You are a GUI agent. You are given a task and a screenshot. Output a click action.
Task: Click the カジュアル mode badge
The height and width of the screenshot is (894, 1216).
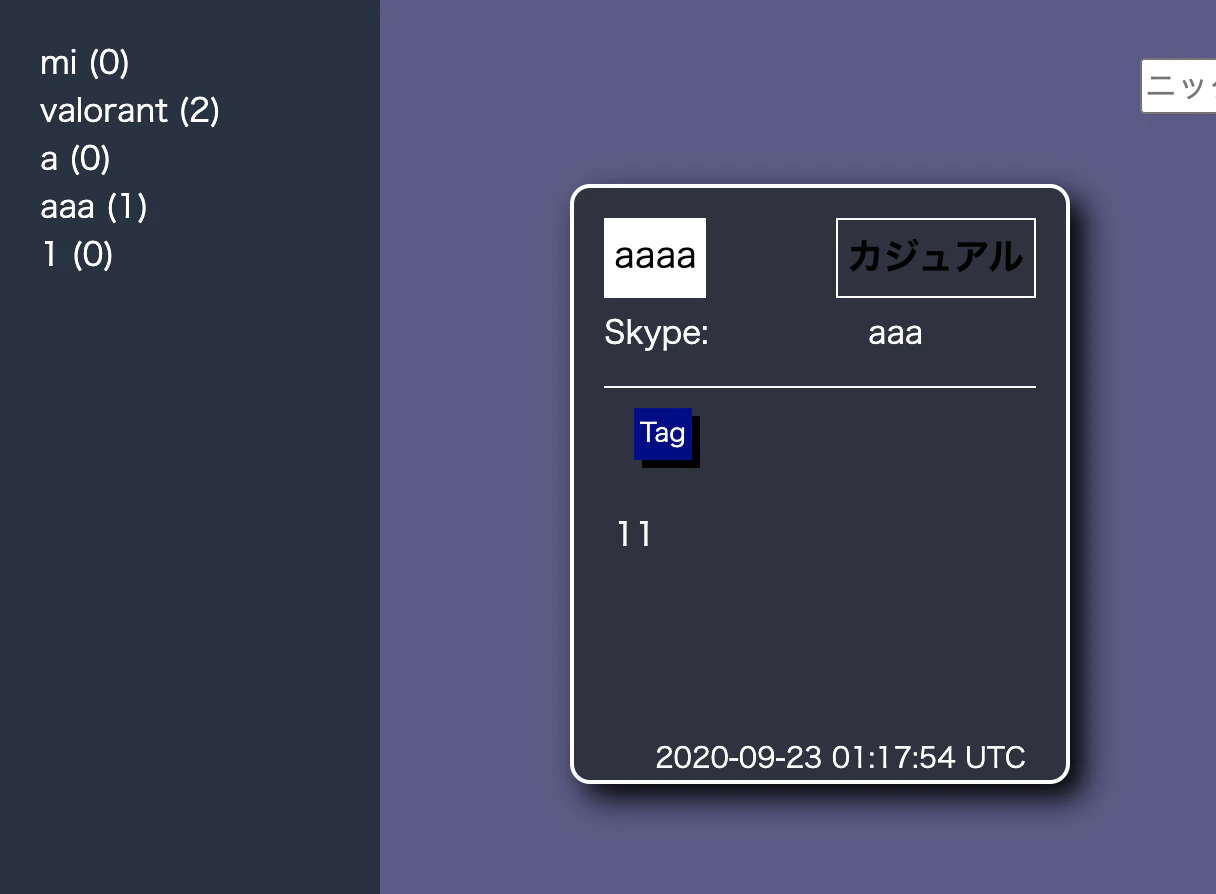935,257
